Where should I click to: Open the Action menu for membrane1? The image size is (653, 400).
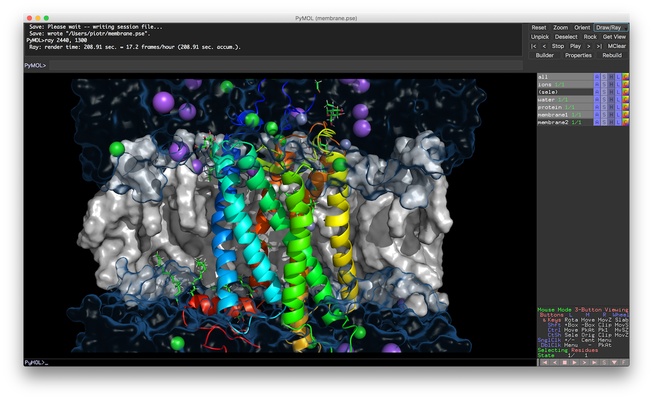click(597, 115)
